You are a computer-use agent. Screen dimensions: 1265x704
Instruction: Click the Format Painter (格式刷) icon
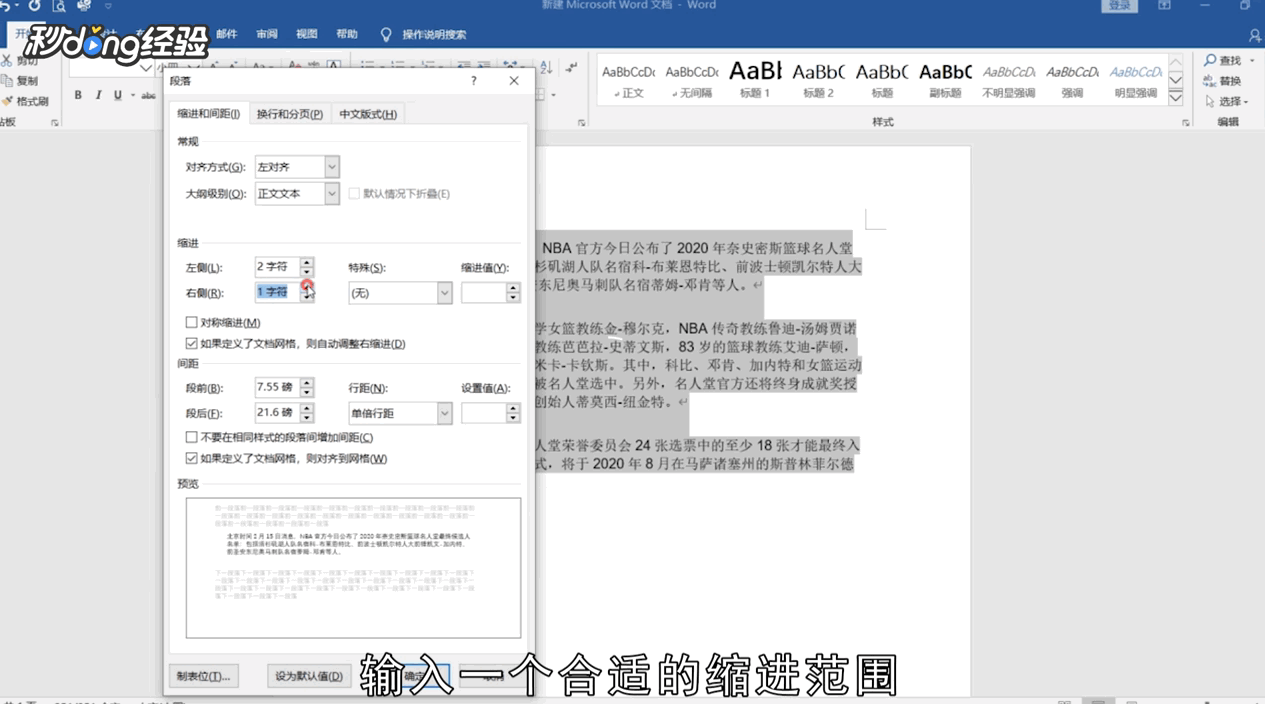[6, 101]
